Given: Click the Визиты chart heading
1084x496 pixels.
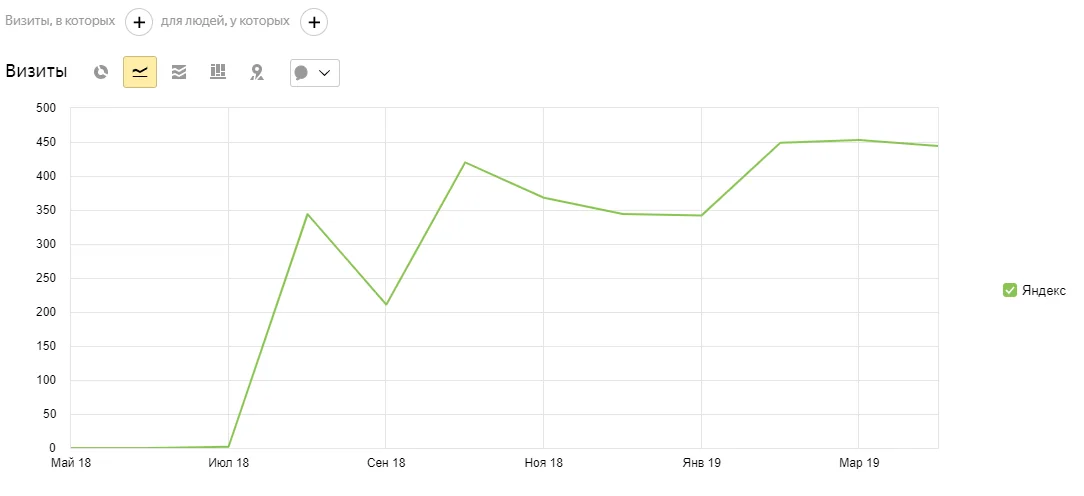Looking at the screenshot, I should (37, 71).
